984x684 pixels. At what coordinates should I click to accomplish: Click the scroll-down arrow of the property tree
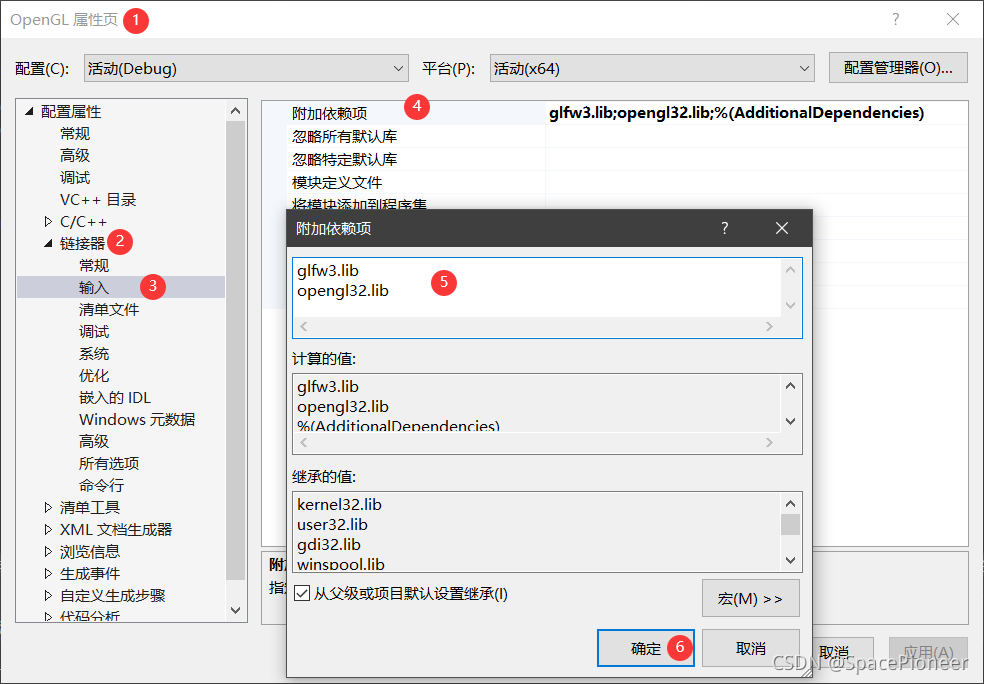tap(235, 610)
